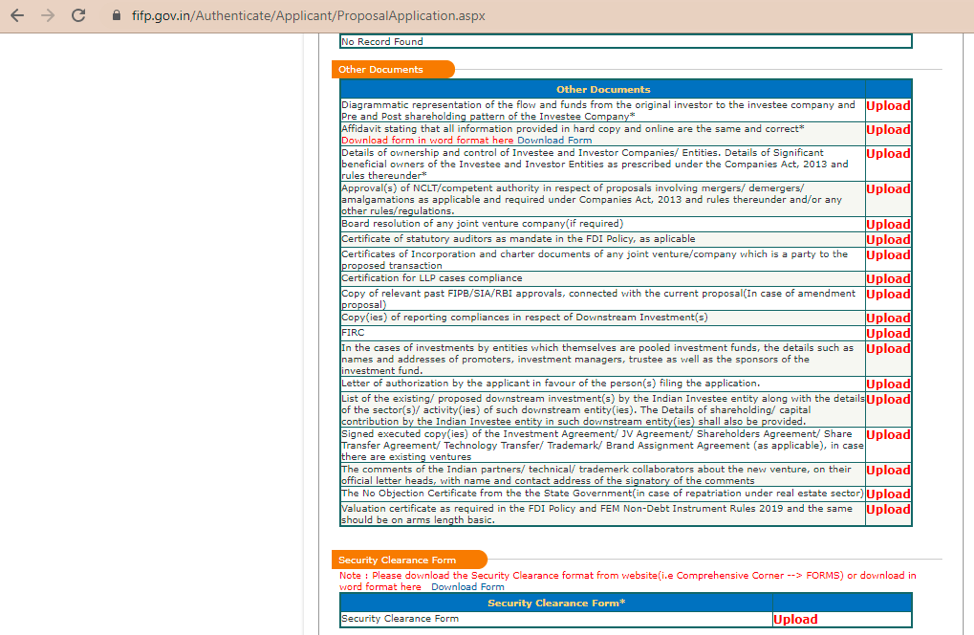
Task: Reload the page using the refresh icon
Action: point(77,15)
